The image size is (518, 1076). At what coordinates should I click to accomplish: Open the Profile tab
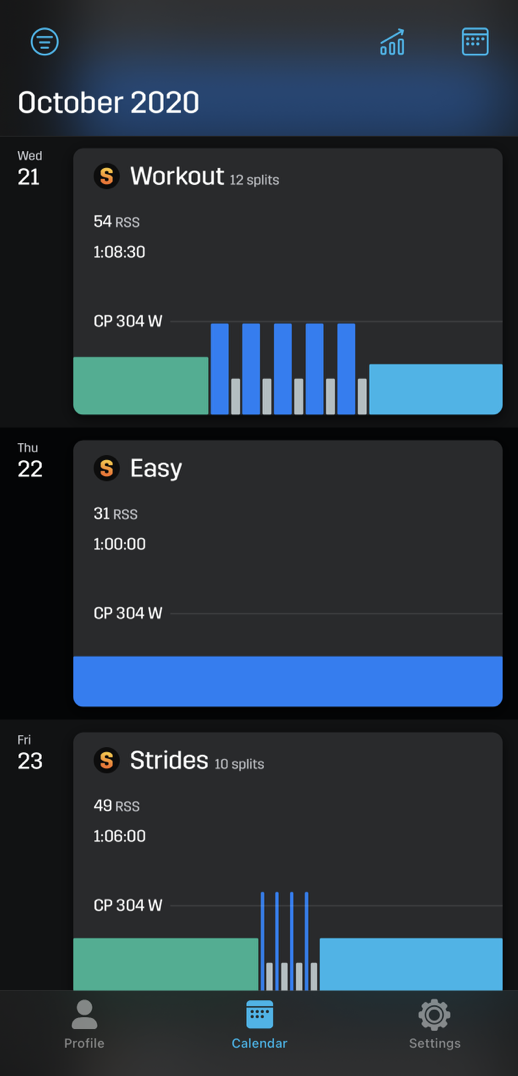click(x=84, y=1024)
